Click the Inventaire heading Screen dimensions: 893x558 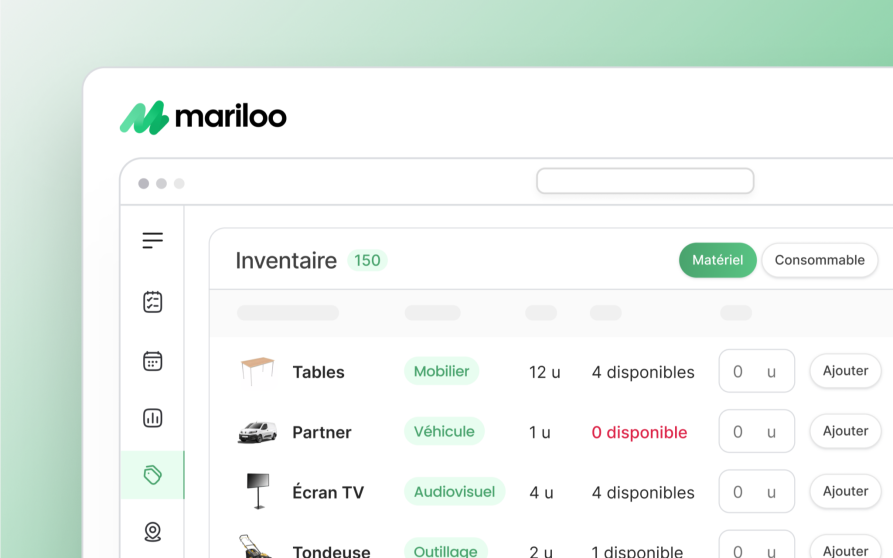286,261
